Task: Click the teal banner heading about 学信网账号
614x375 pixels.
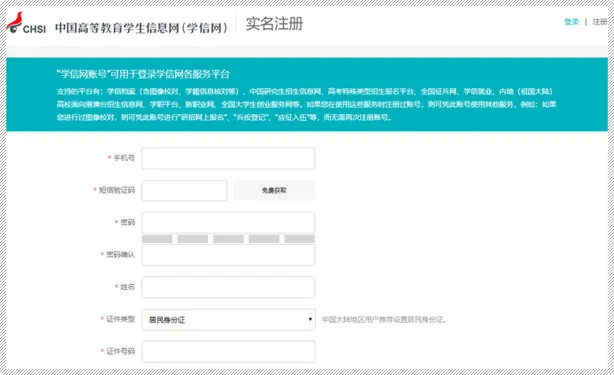Action: [143, 74]
